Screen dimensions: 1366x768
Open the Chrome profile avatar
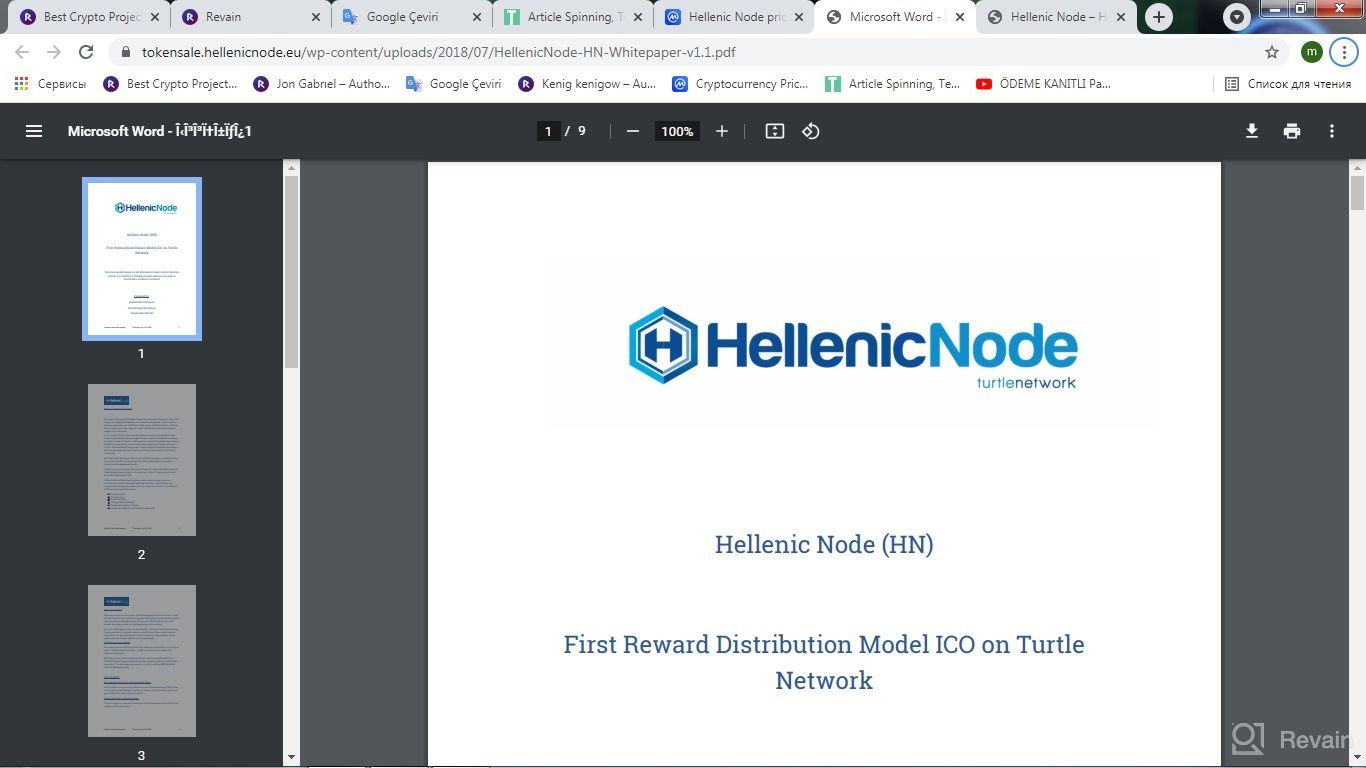click(x=1312, y=52)
